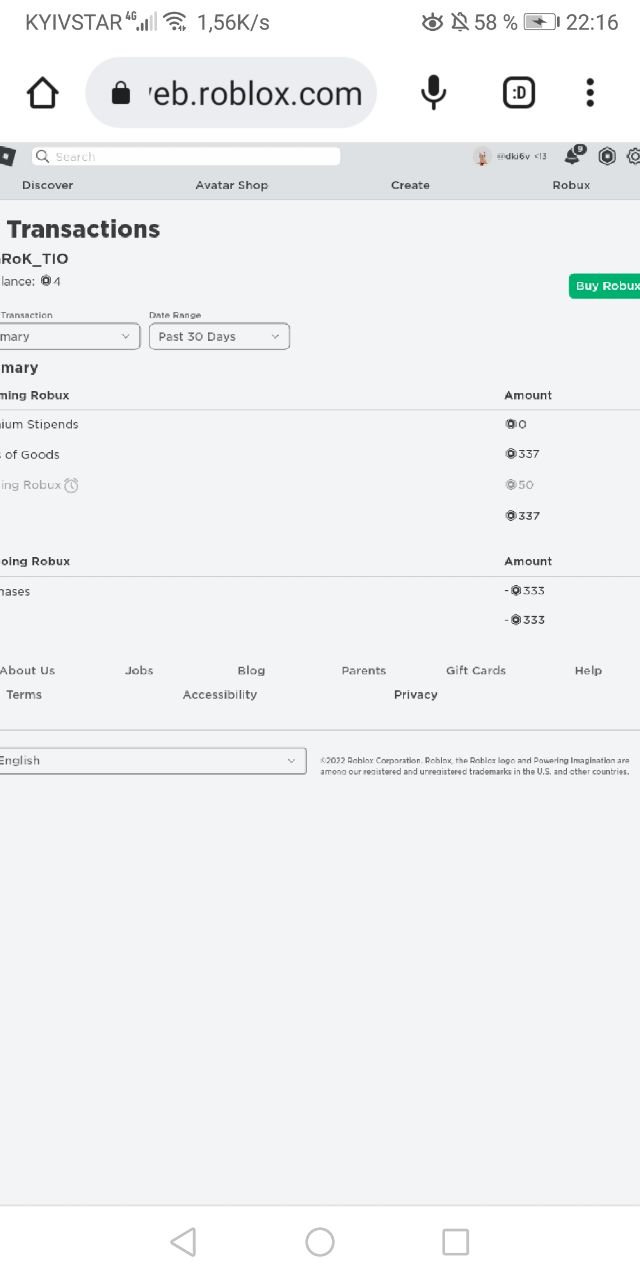Open the Past 30 Days date range dropdown
The height and width of the screenshot is (1280, 640).
pyautogui.click(x=219, y=337)
